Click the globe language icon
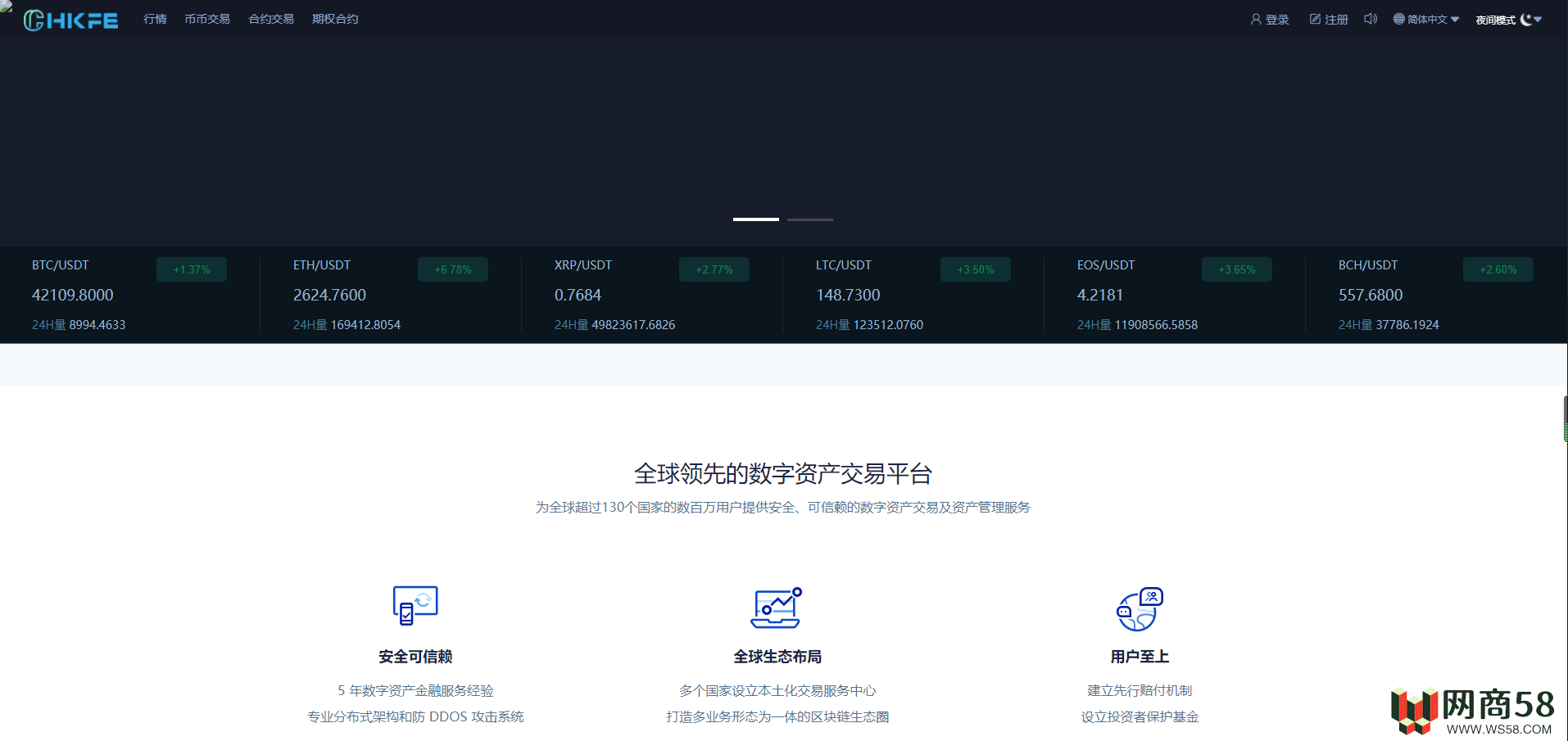 pyautogui.click(x=1399, y=19)
